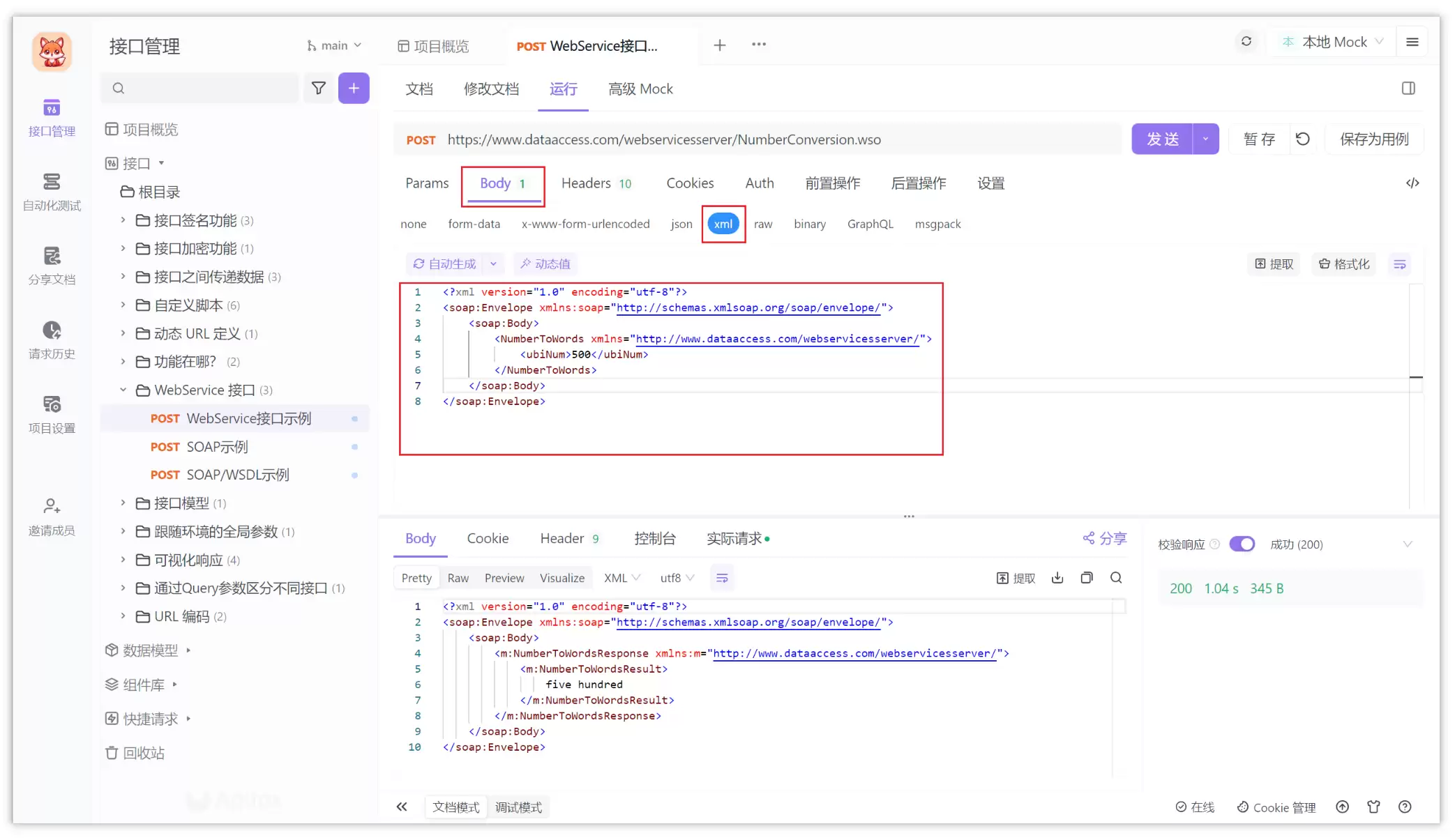Expand the 接口签名功能 folder
This screenshot has height=840, width=1455.
coord(123,220)
